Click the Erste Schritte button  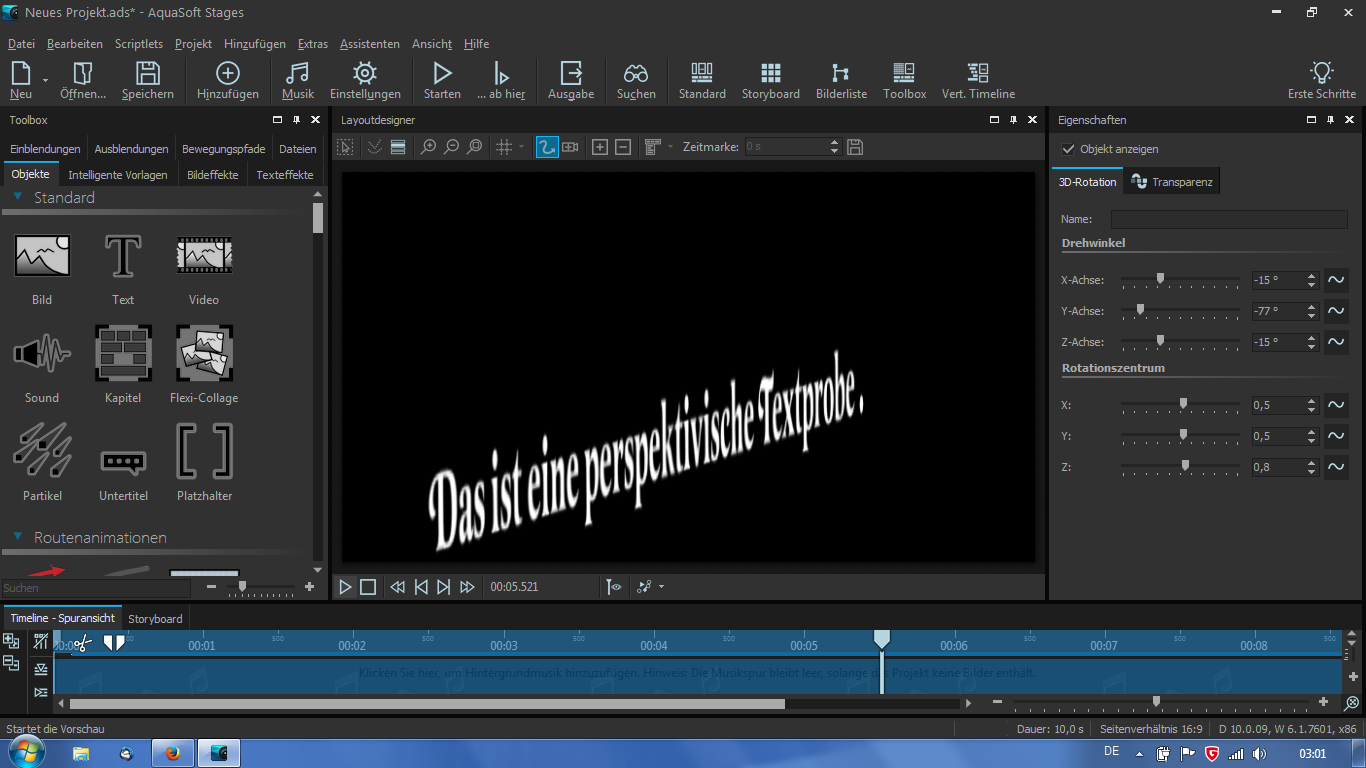pyautogui.click(x=1321, y=80)
